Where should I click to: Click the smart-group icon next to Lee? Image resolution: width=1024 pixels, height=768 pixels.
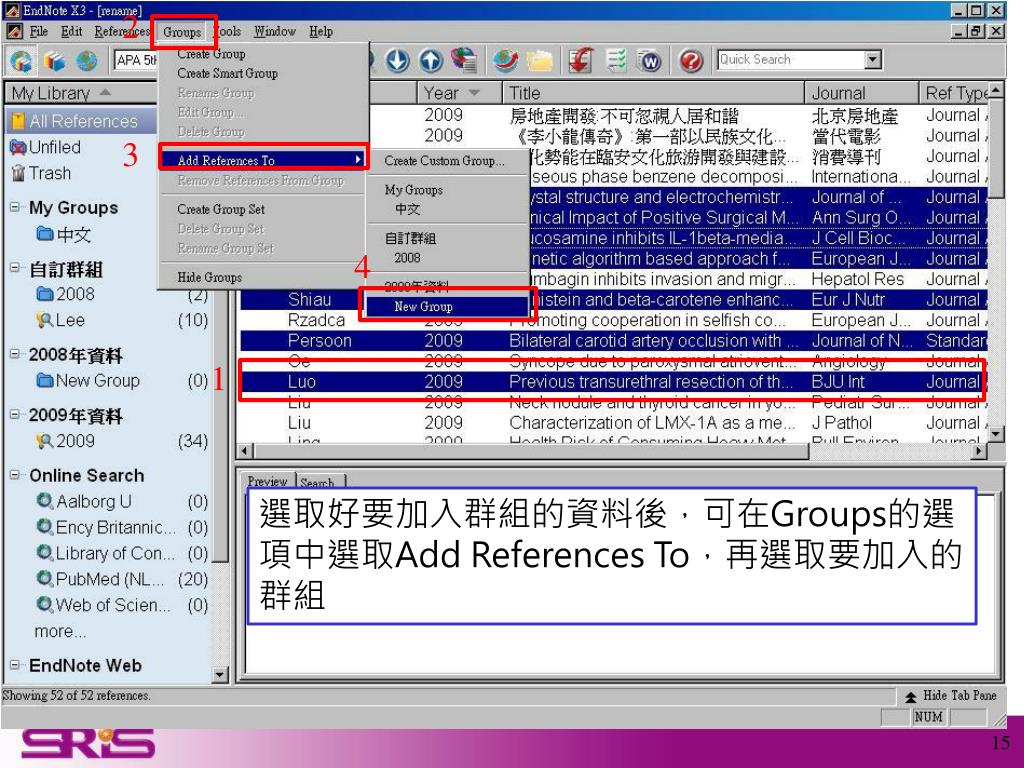tap(45, 320)
